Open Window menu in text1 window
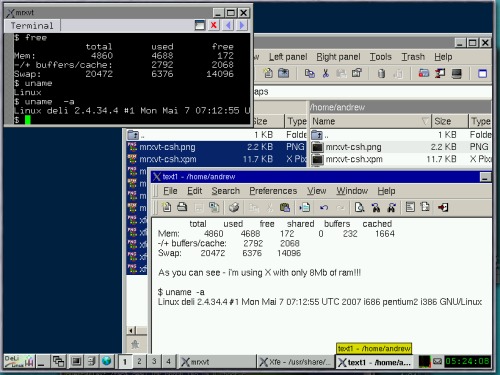This screenshot has height=375, width=500. coord(352,191)
